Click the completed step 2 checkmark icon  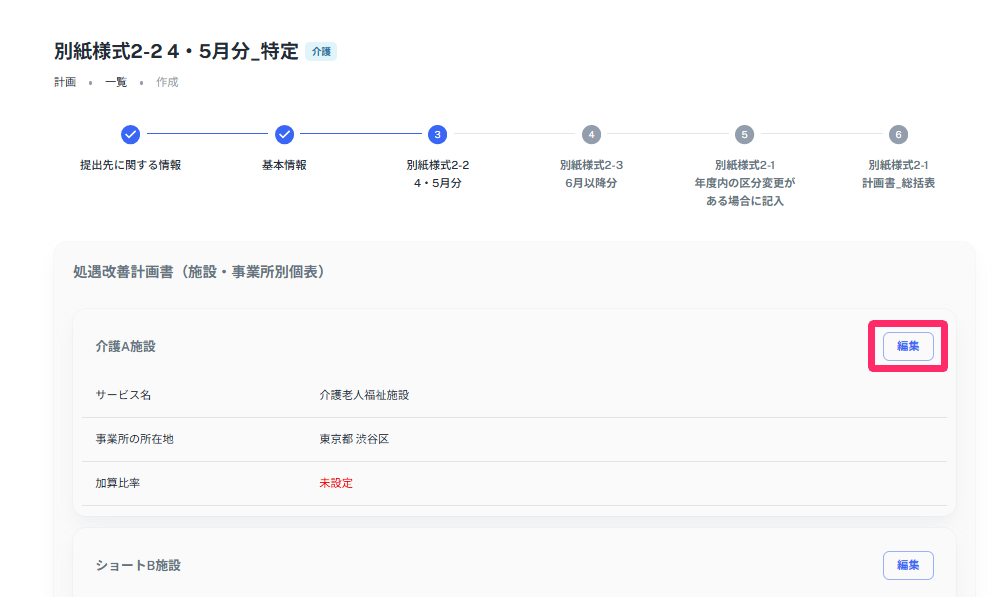[284, 134]
